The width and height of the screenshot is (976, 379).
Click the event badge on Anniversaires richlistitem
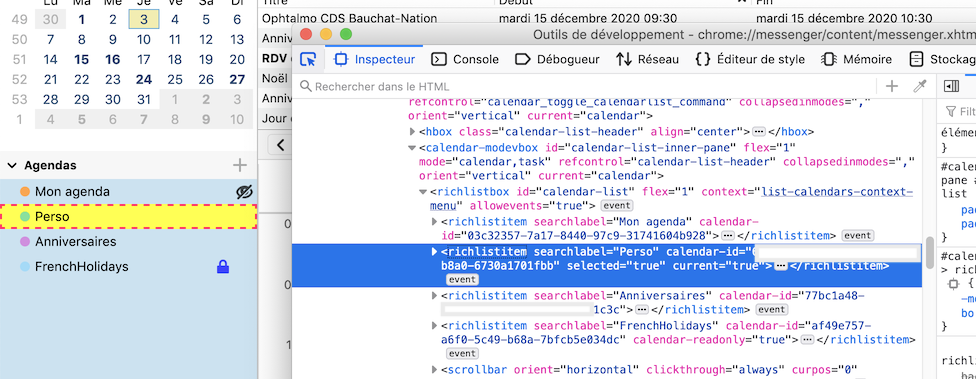coord(772,310)
